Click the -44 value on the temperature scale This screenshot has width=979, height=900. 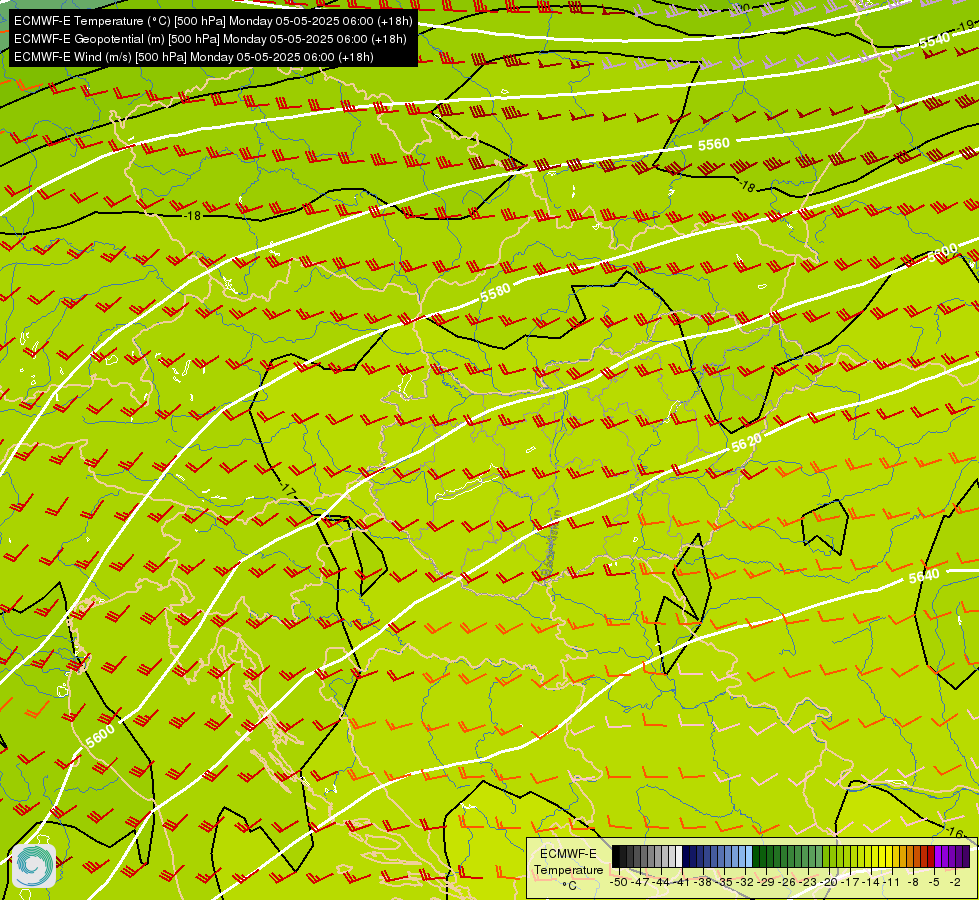pos(661,883)
